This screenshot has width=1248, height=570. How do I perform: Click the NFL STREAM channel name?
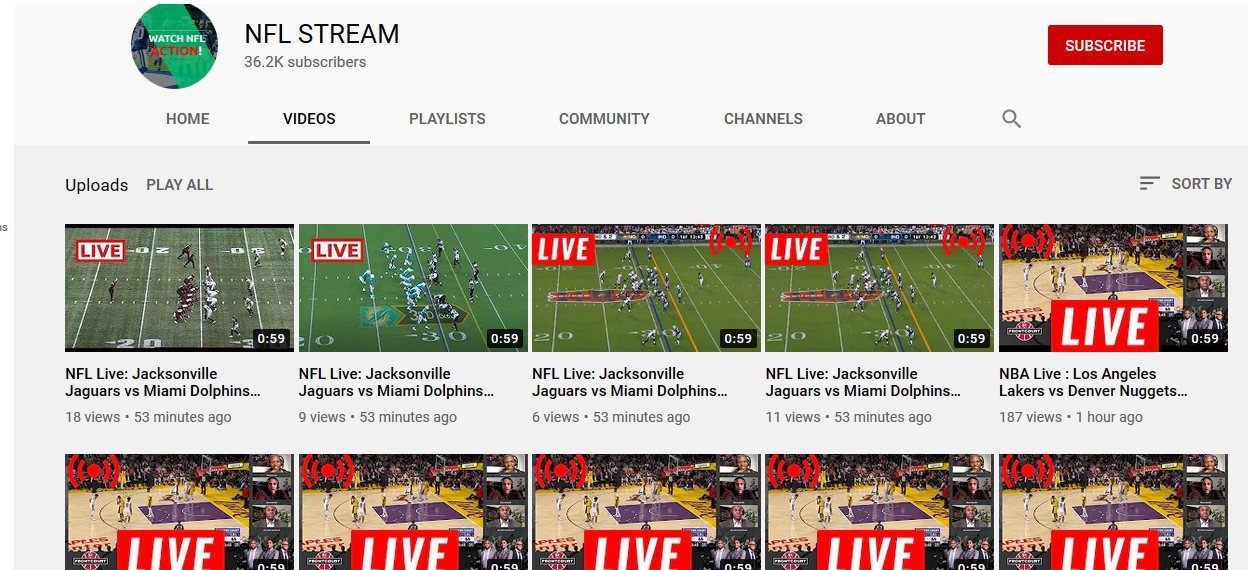(x=322, y=34)
